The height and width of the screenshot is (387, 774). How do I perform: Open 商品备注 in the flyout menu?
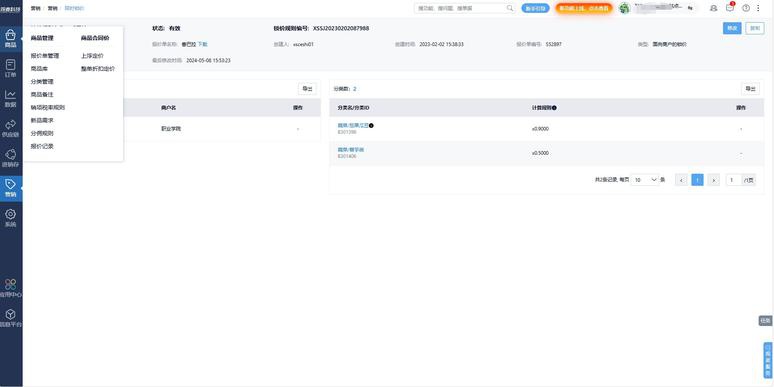coord(42,94)
